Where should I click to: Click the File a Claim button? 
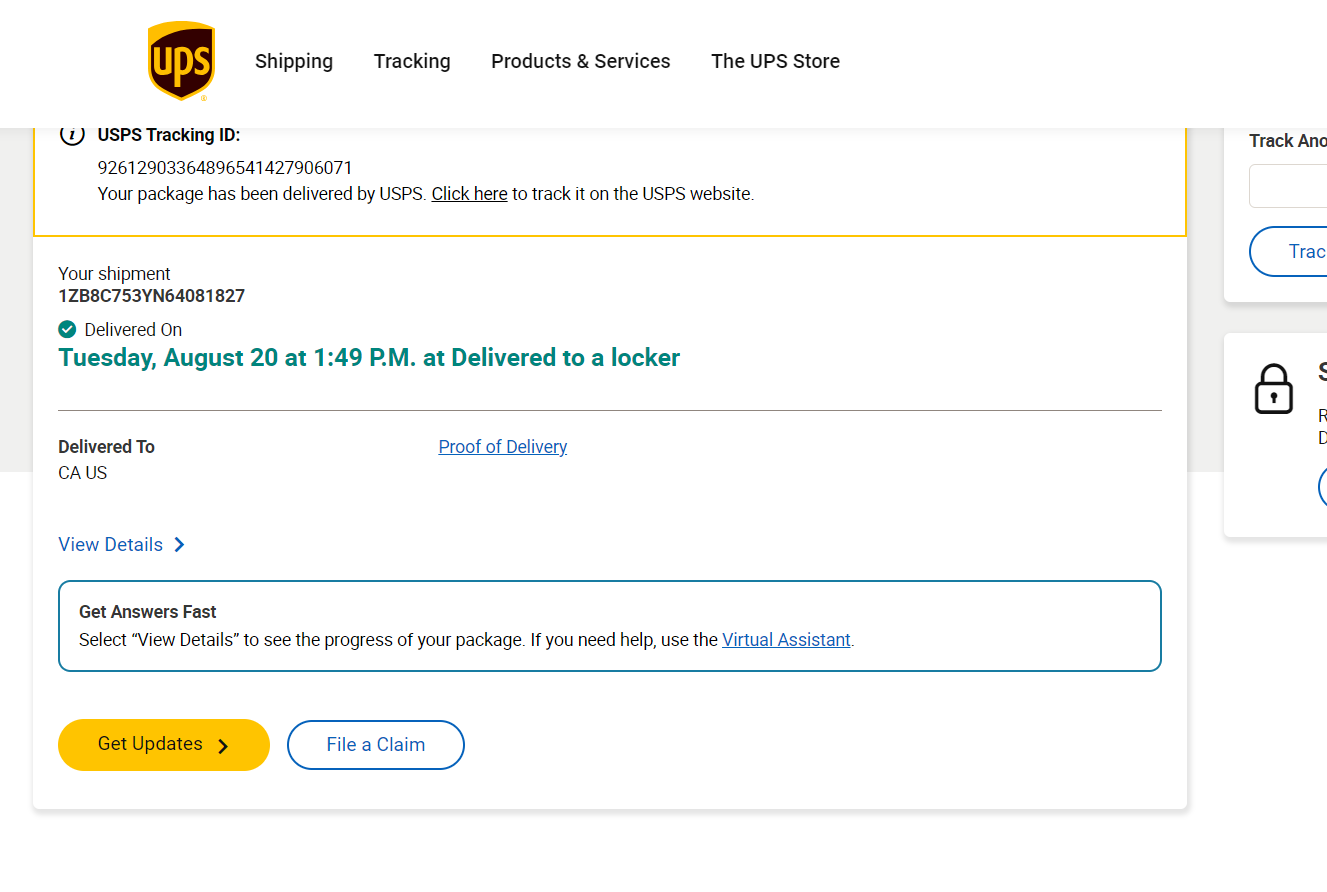click(376, 745)
